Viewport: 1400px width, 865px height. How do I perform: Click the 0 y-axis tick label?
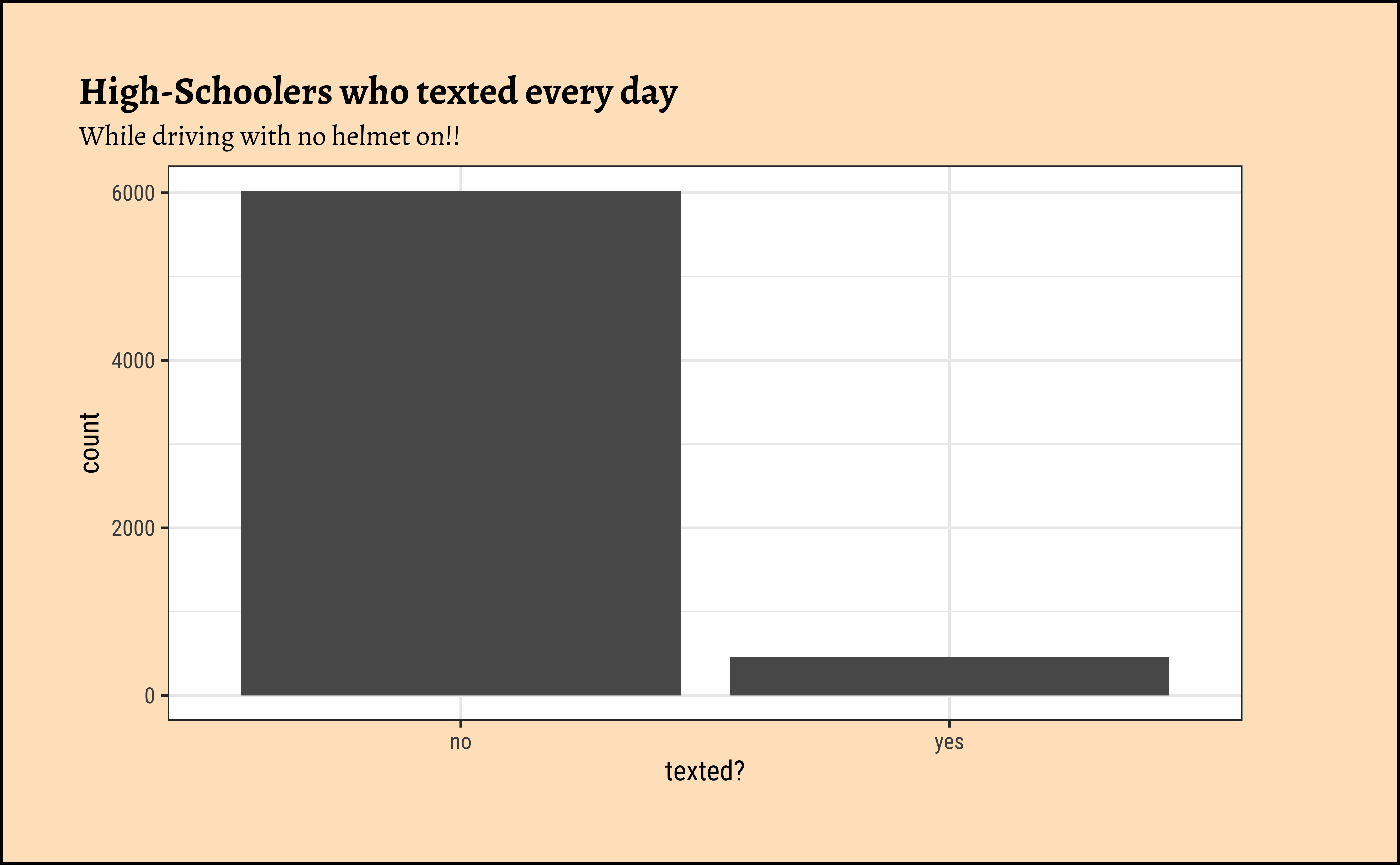(x=149, y=696)
